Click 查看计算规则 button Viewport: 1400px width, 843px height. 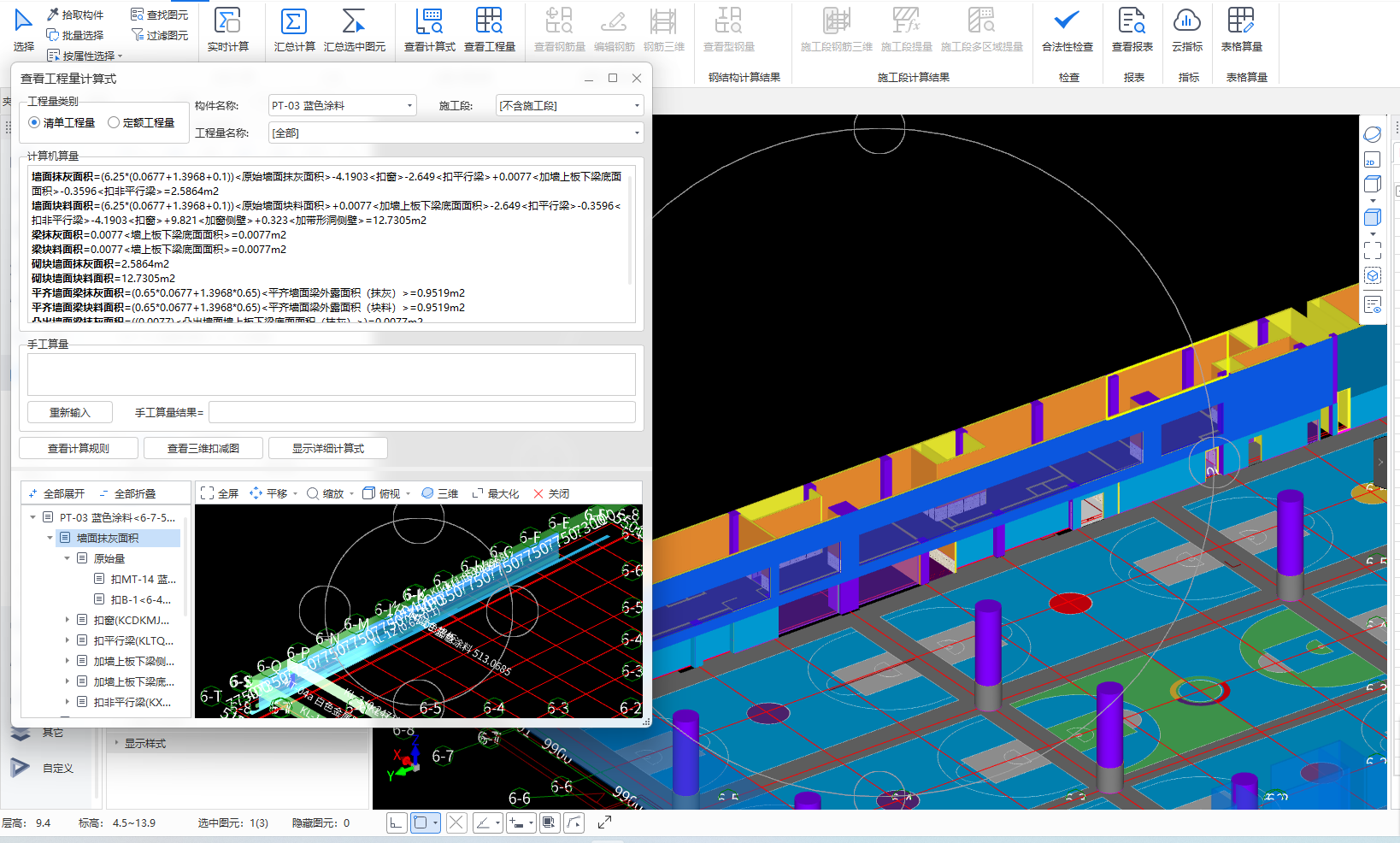click(79, 448)
